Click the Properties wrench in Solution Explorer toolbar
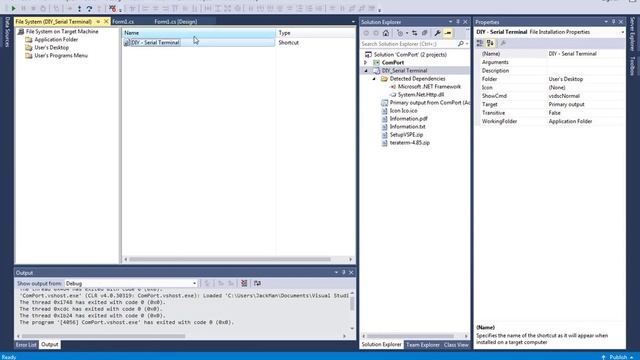 point(437,33)
